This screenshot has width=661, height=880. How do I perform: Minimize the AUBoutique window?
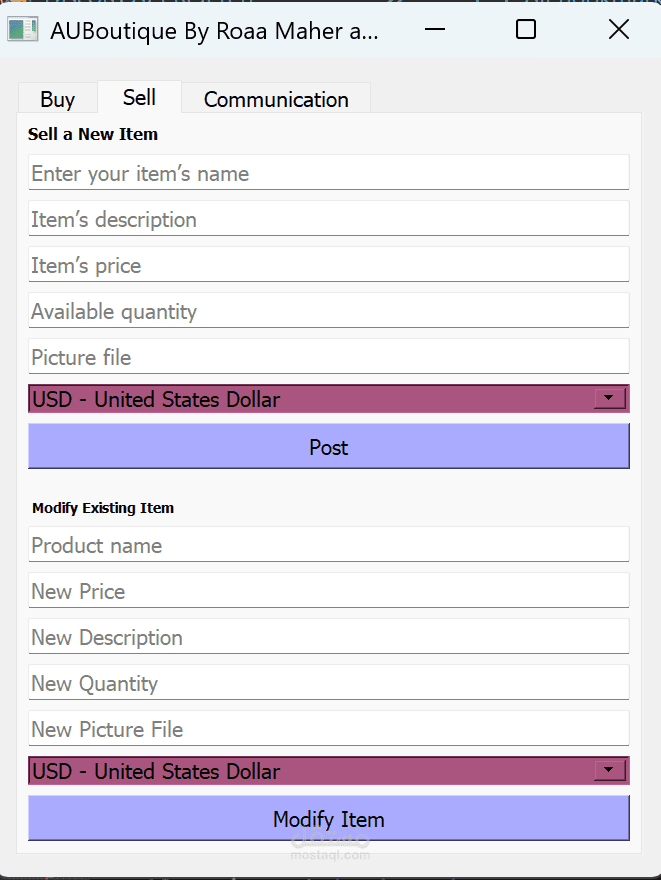435,30
